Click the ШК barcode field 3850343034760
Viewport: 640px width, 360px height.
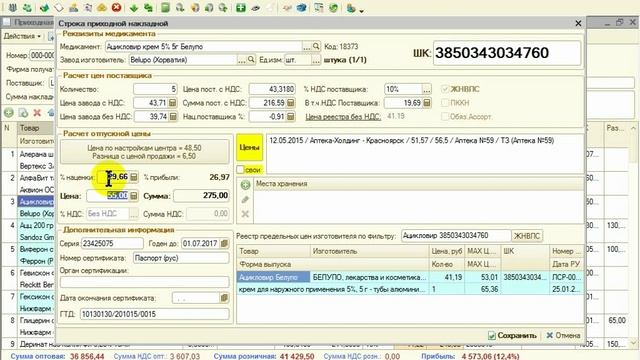point(507,53)
